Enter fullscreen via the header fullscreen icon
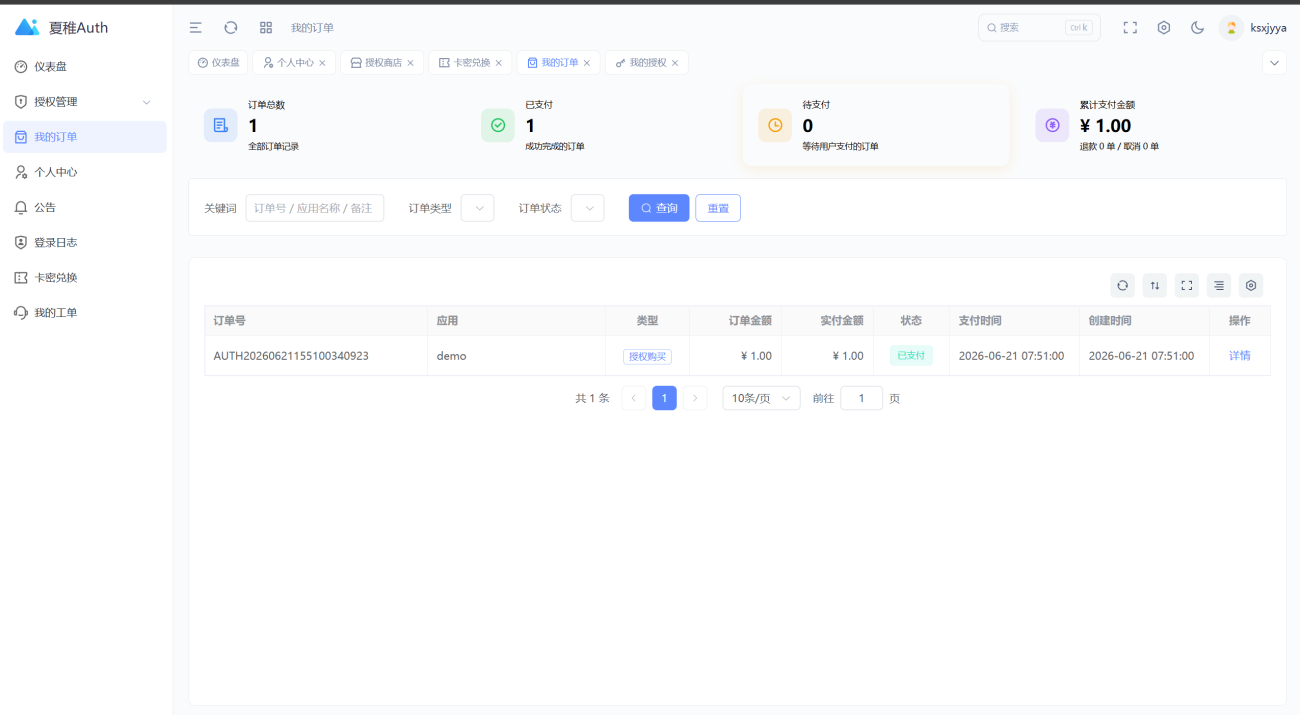 pos(1130,28)
